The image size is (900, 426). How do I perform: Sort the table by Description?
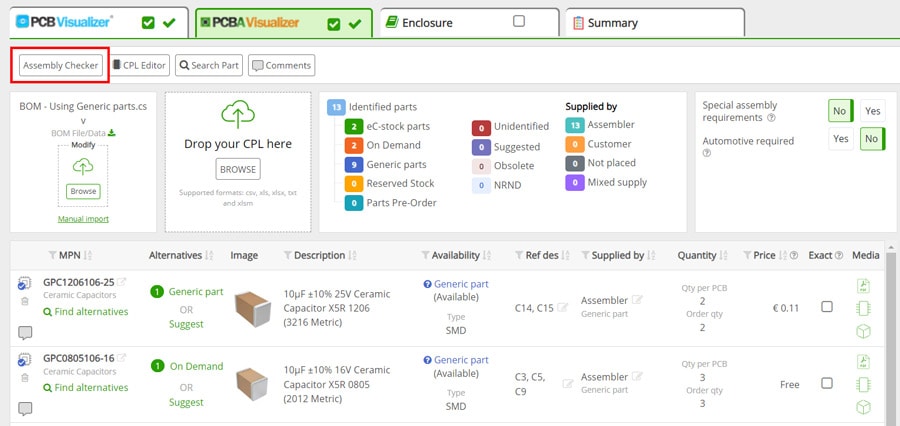[352, 255]
